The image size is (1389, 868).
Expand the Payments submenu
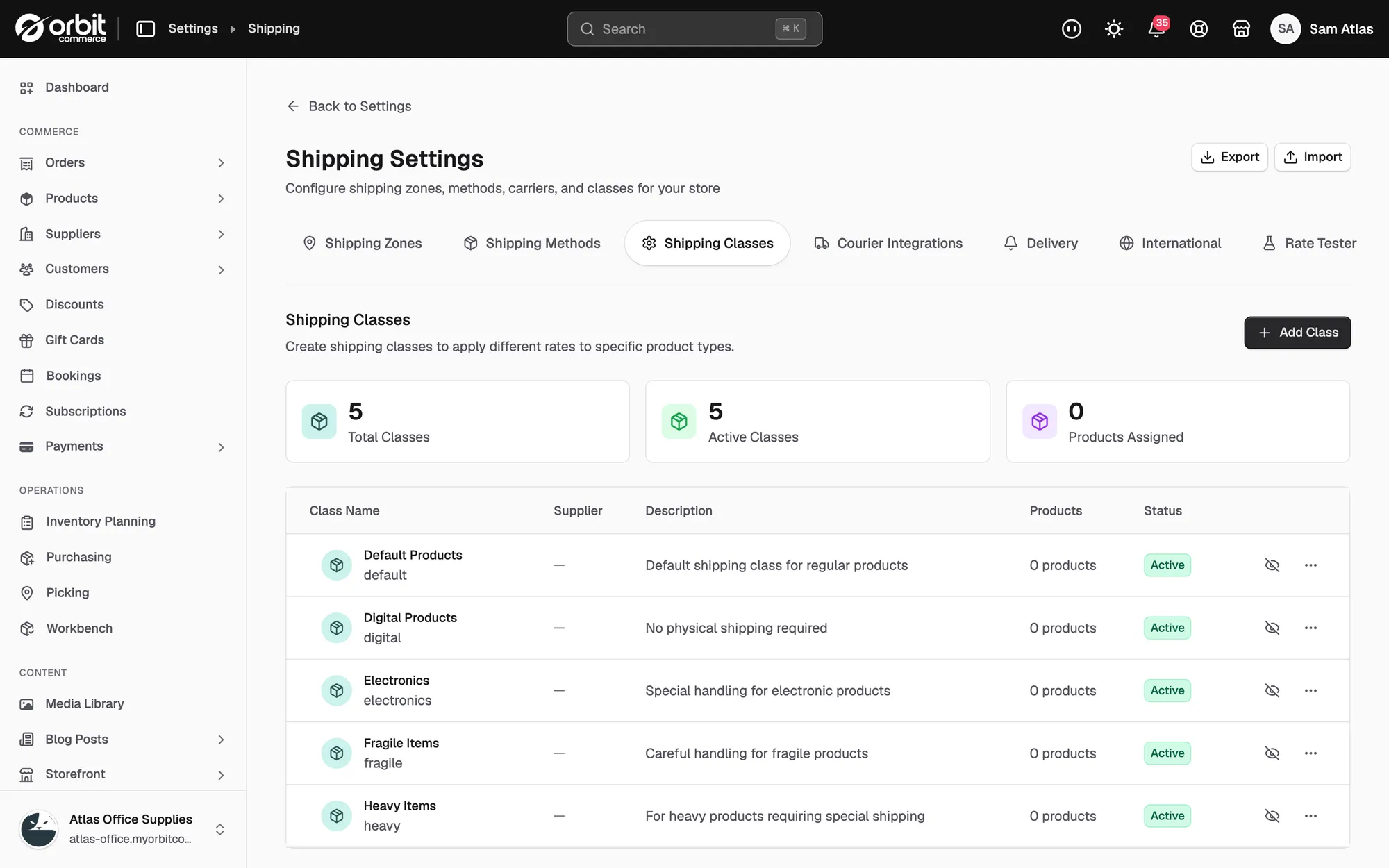click(x=221, y=447)
